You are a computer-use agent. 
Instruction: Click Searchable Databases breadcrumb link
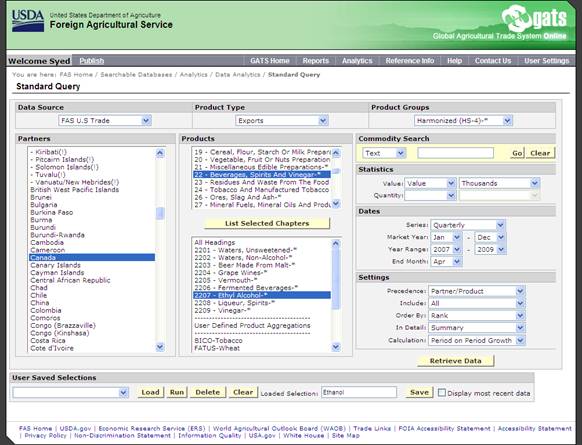[136, 75]
